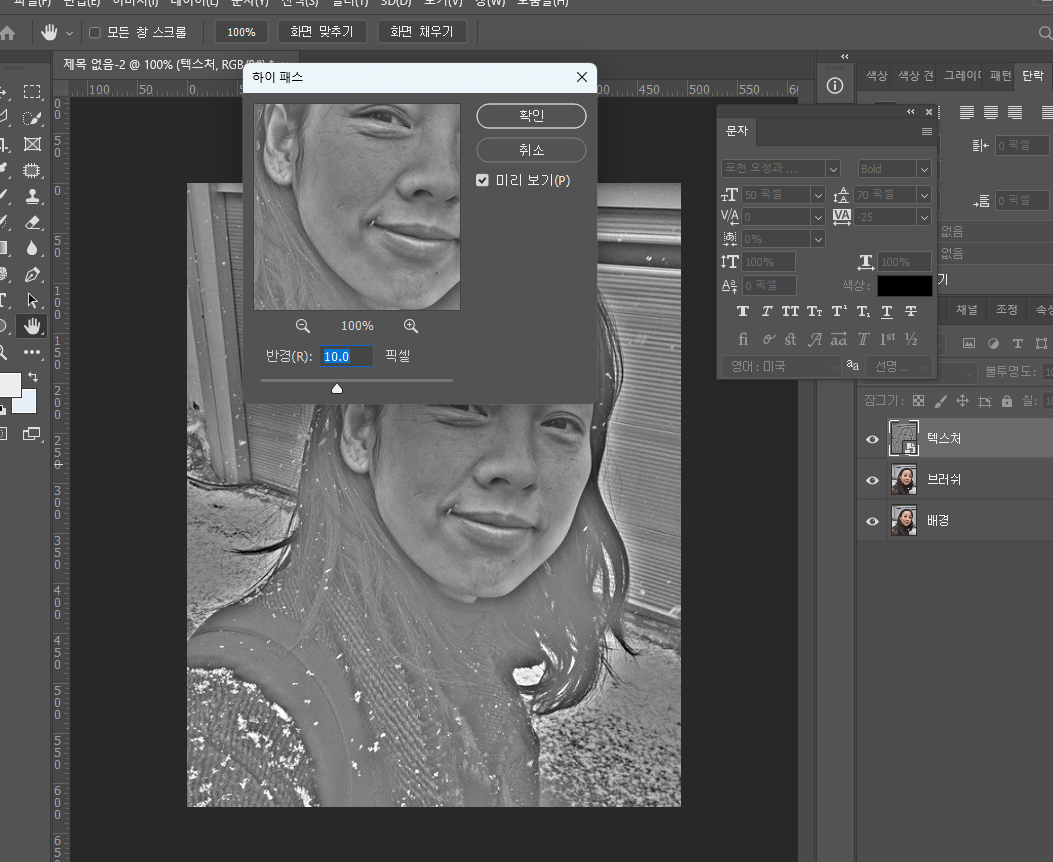
Task: Select the Rectangular Marquee tool
Action: 32,92
